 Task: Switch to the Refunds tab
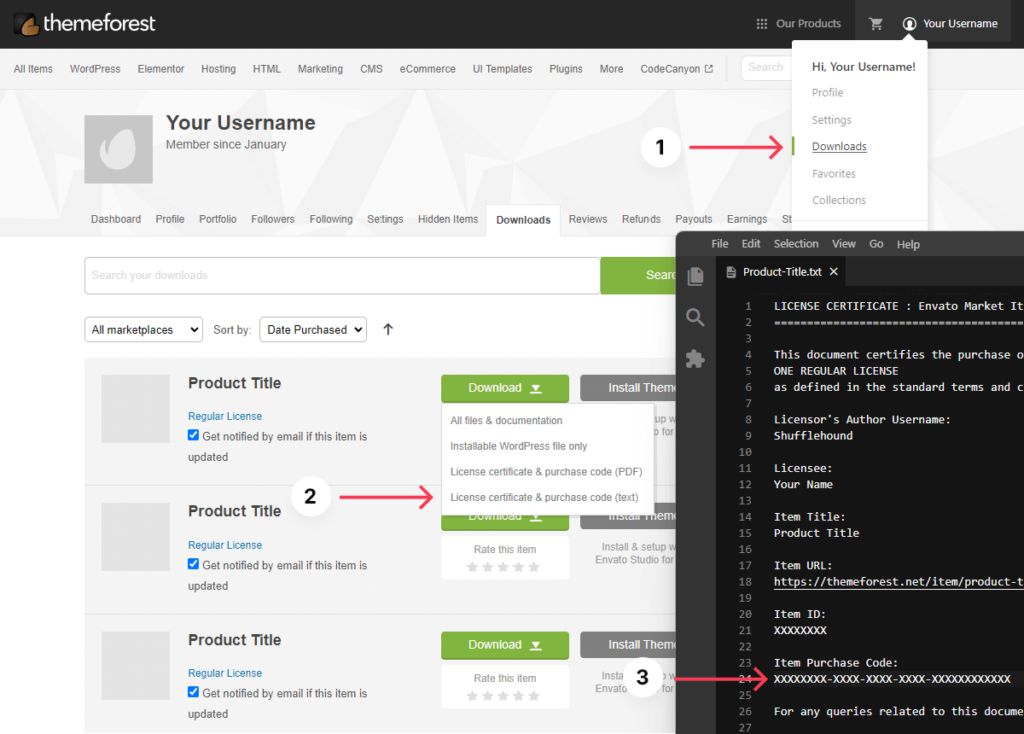click(641, 219)
